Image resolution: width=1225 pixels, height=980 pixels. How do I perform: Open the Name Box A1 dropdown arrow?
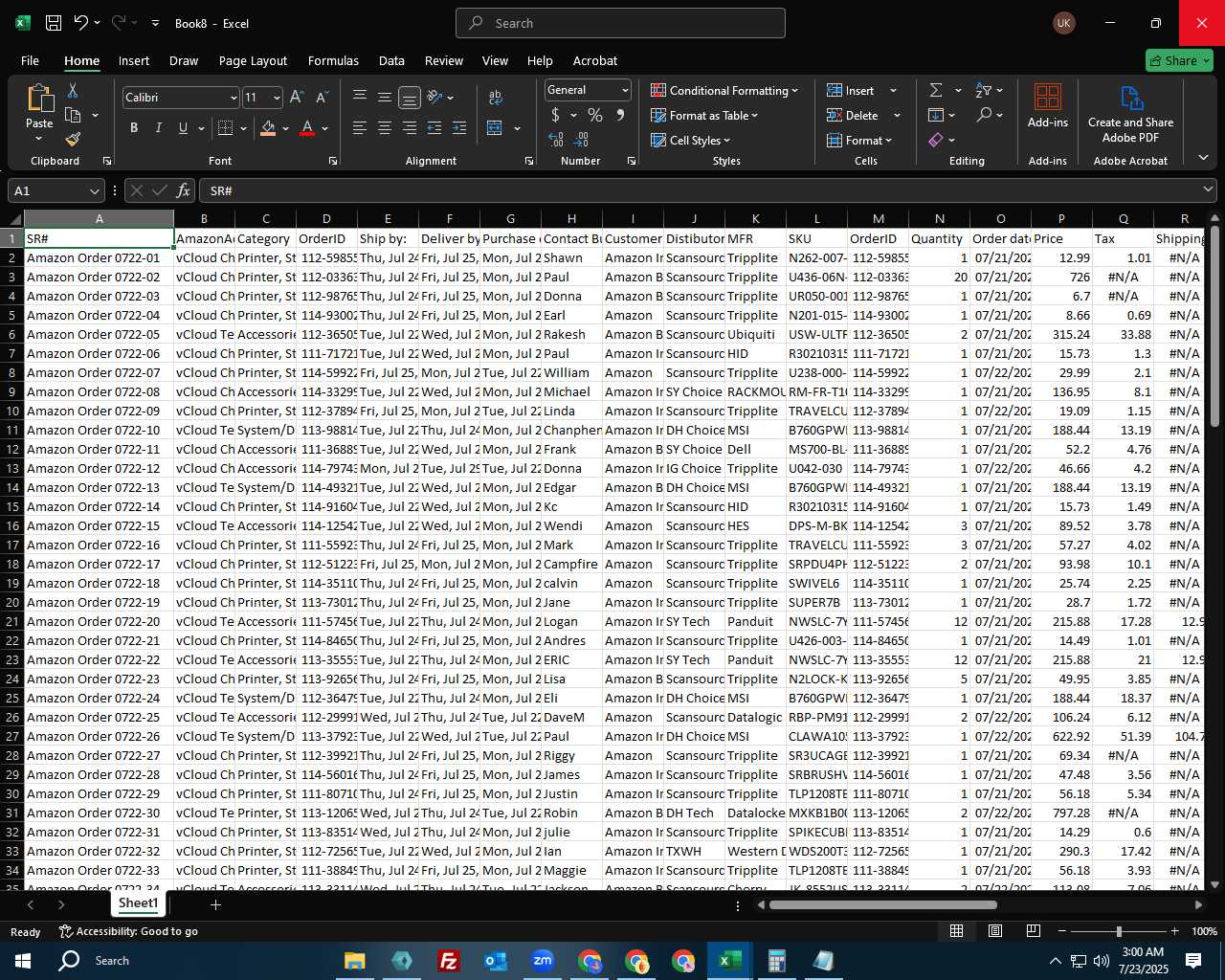click(x=94, y=191)
